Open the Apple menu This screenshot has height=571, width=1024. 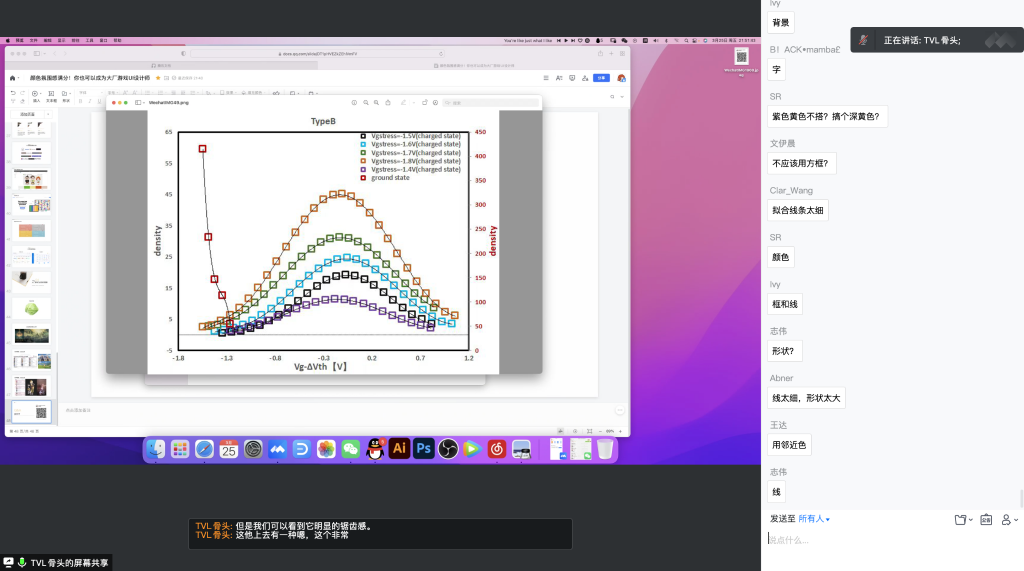(x=8, y=41)
